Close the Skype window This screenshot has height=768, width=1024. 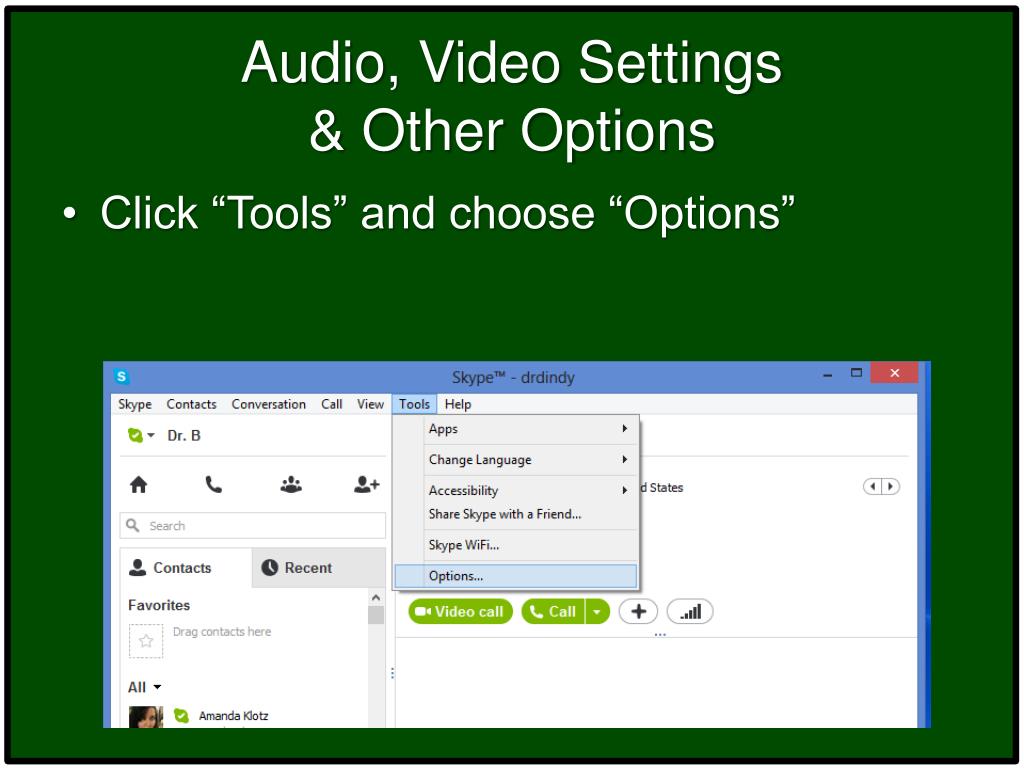coord(895,373)
